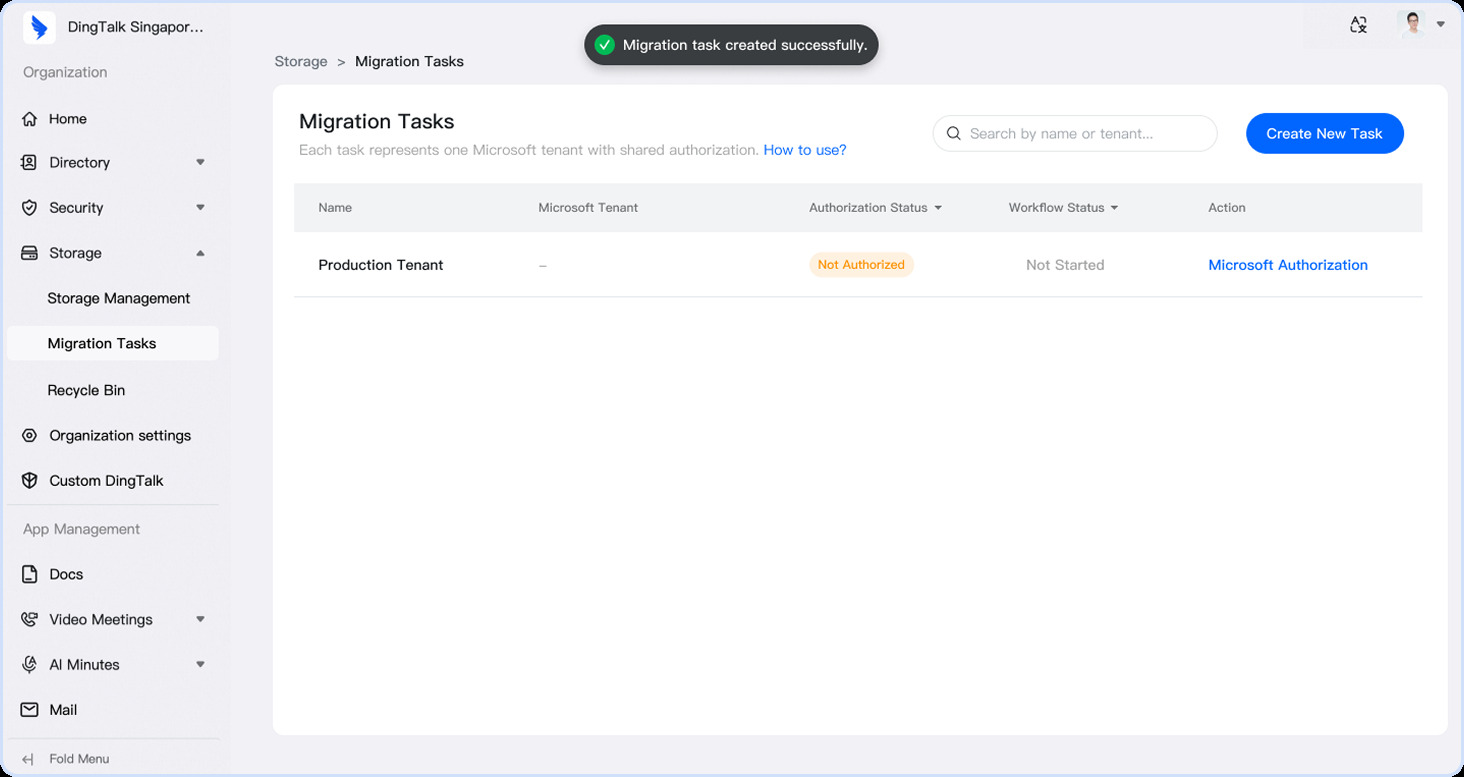
Task: Click the Fold Menu label
Action: 79,759
